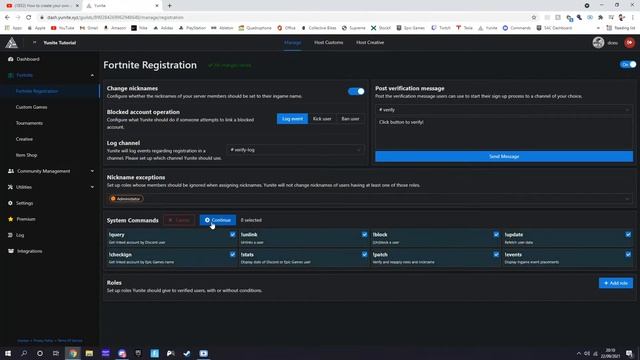The height and width of the screenshot is (360, 640).
Task: Open the YouTube bookmark
Action: pos(63,28)
